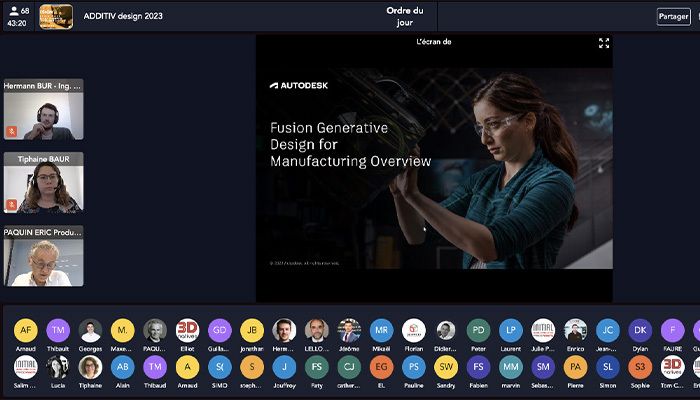Open Lucia's black-and-white photo avatar
The height and width of the screenshot is (400, 700).
pos(58,367)
